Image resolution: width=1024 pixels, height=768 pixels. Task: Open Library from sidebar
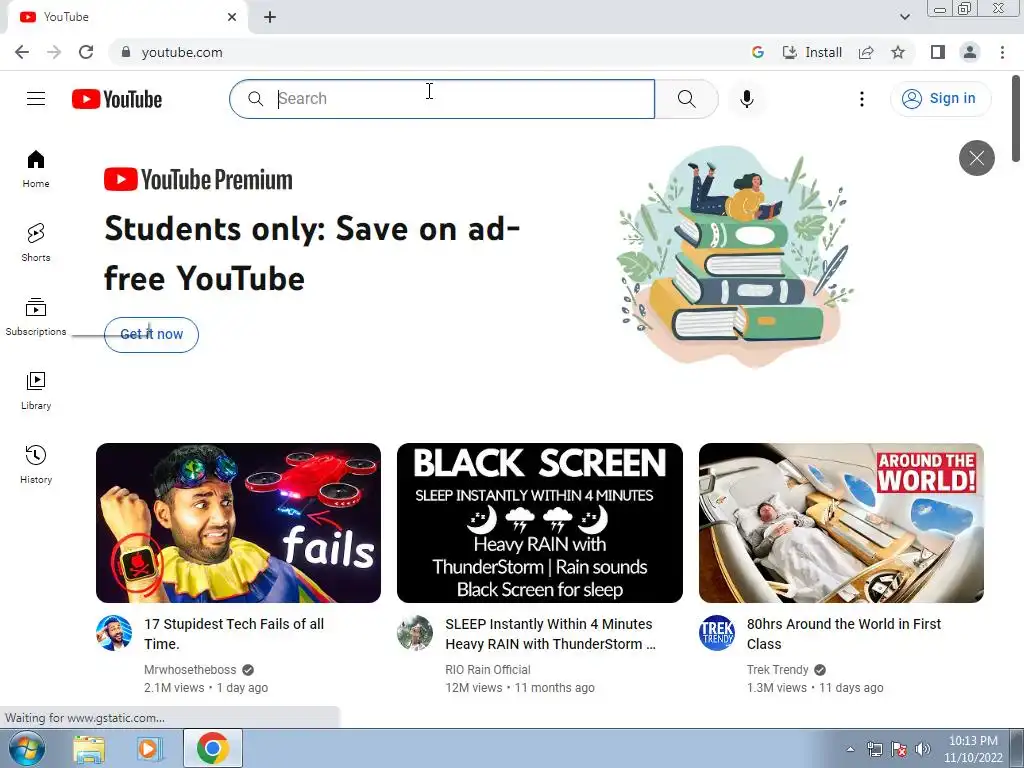[x=36, y=391]
